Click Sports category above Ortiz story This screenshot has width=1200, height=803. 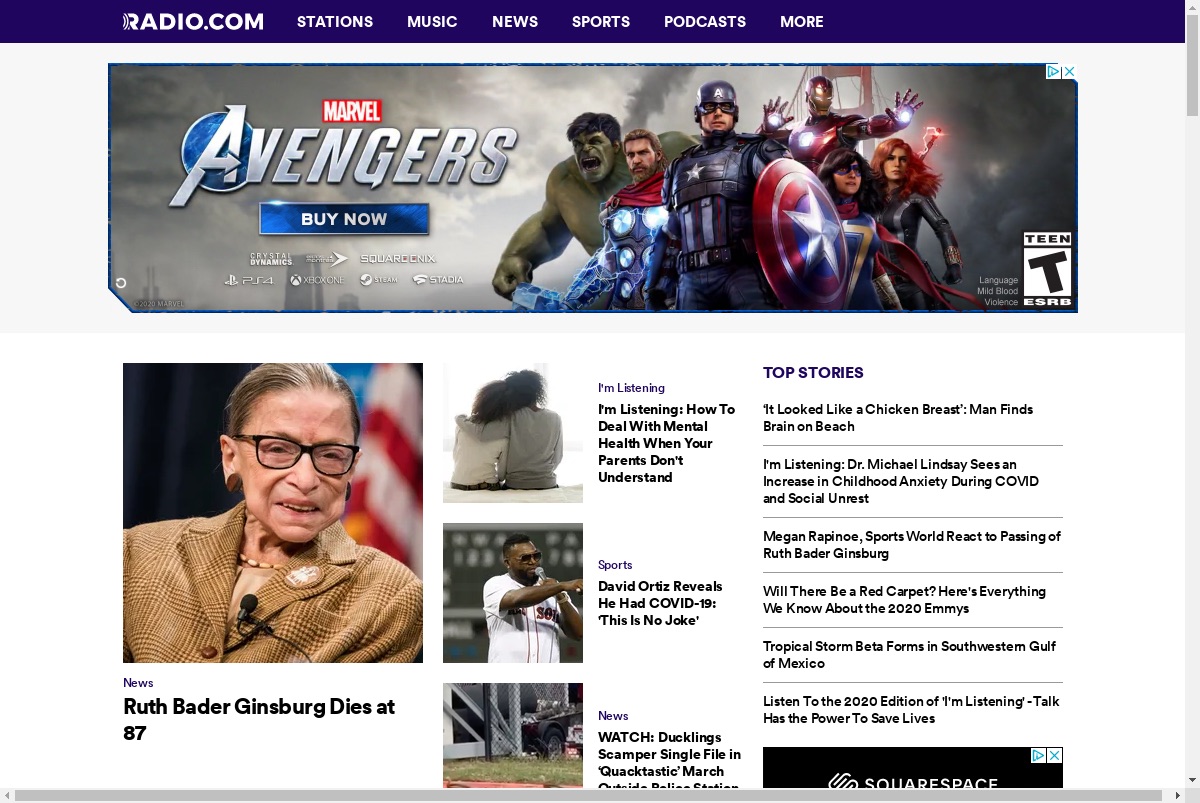point(615,564)
